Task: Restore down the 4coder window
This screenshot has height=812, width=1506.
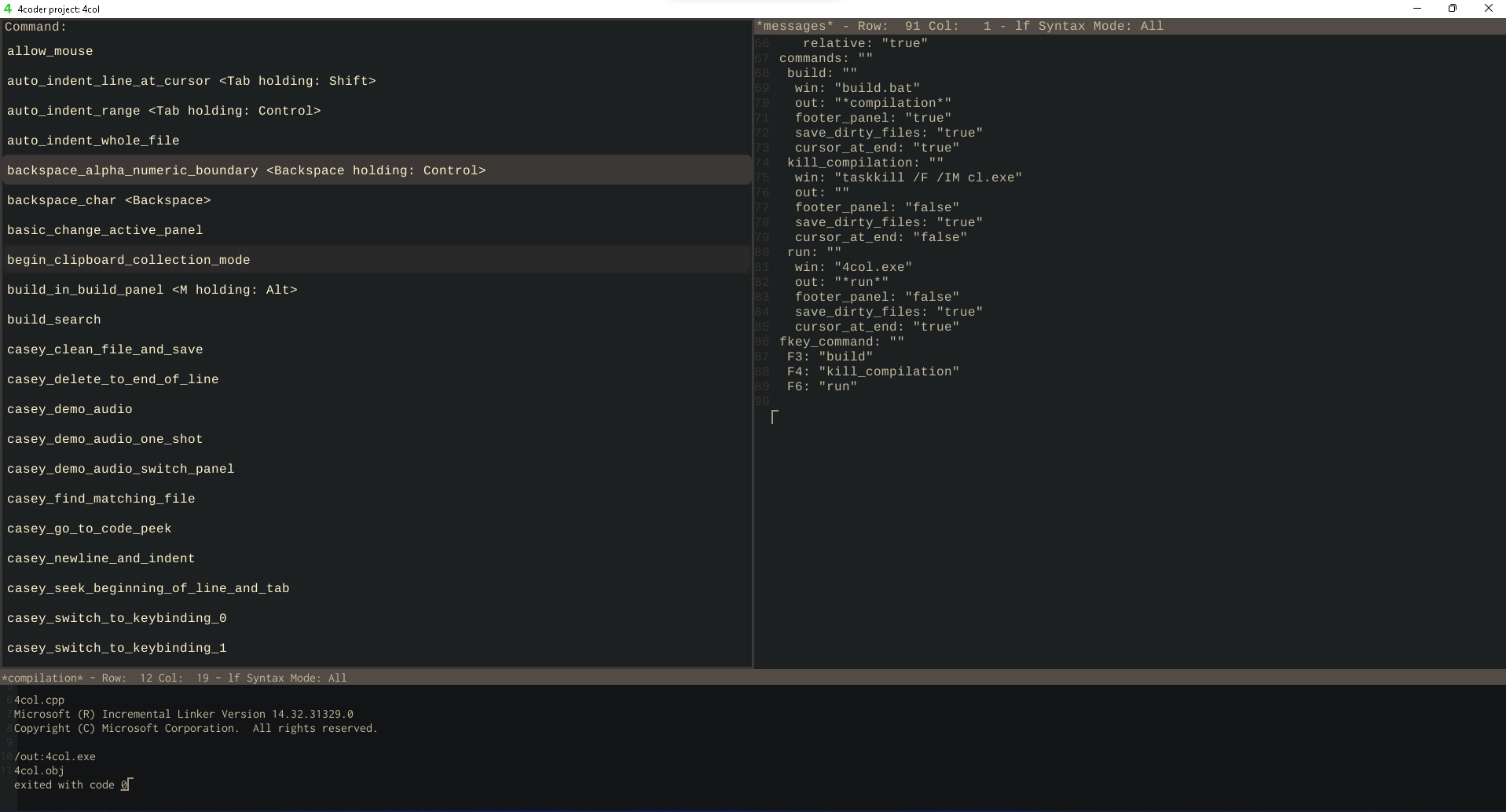Action: point(1453,9)
